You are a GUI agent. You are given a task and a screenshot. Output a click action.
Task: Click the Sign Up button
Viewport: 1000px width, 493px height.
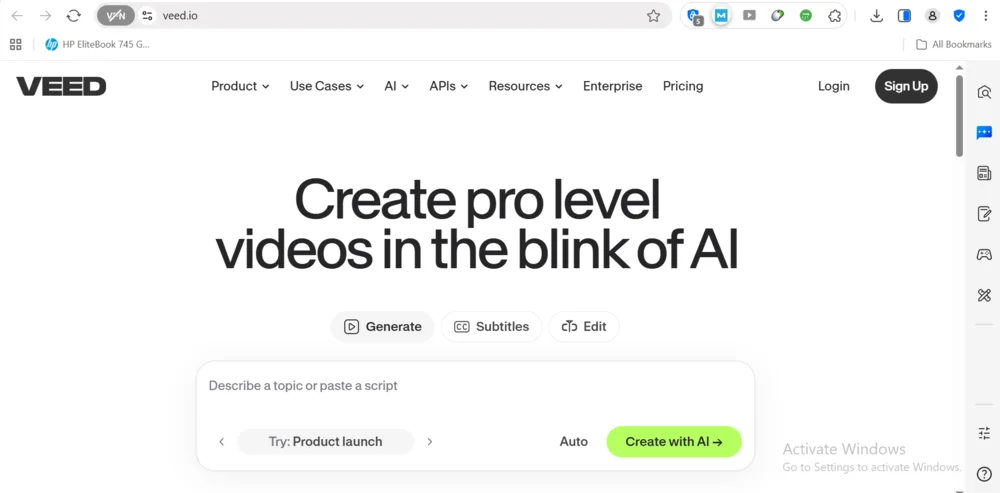point(905,86)
